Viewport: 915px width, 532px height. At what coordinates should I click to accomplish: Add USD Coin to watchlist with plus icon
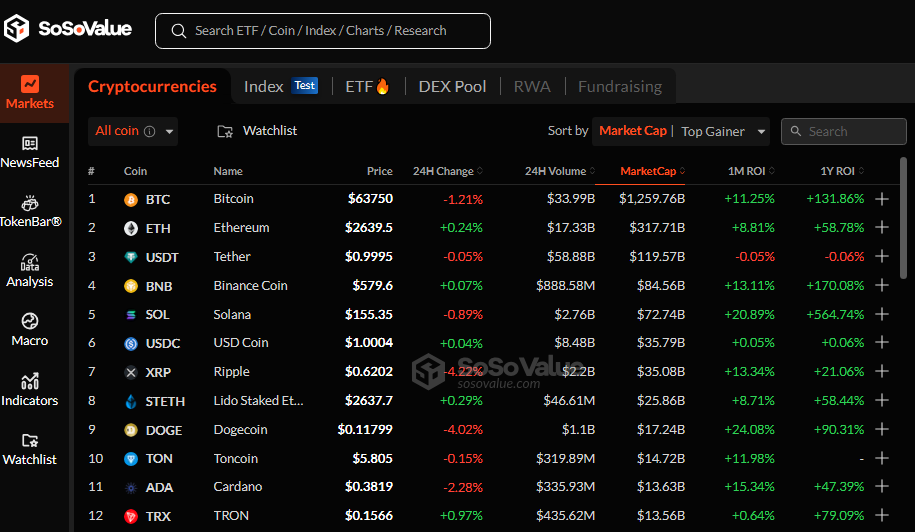click(882, 342)
